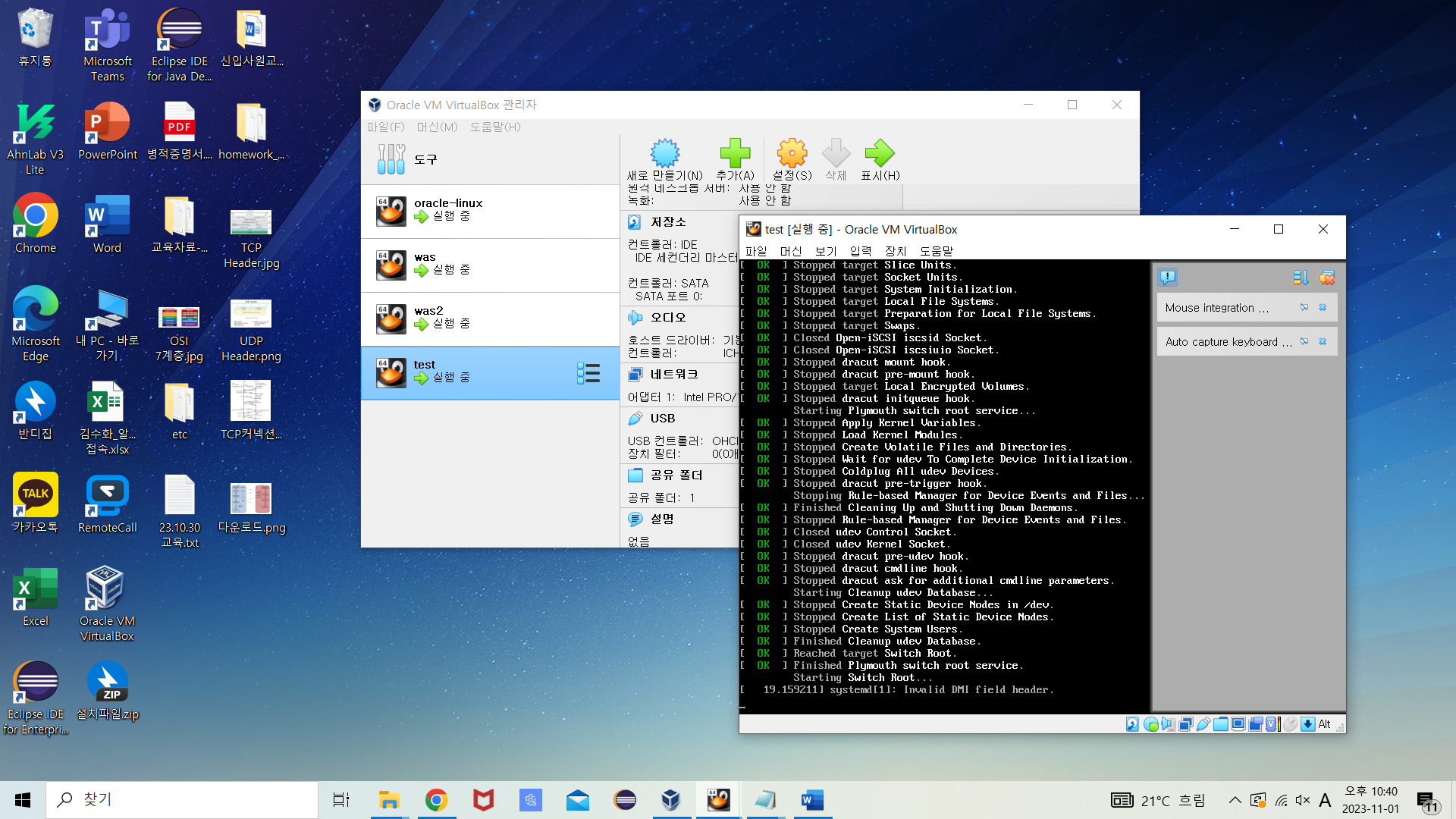Screen dimensions: 1456x819
Task: Open the test VM list options menu
Action: click(588, 373)
